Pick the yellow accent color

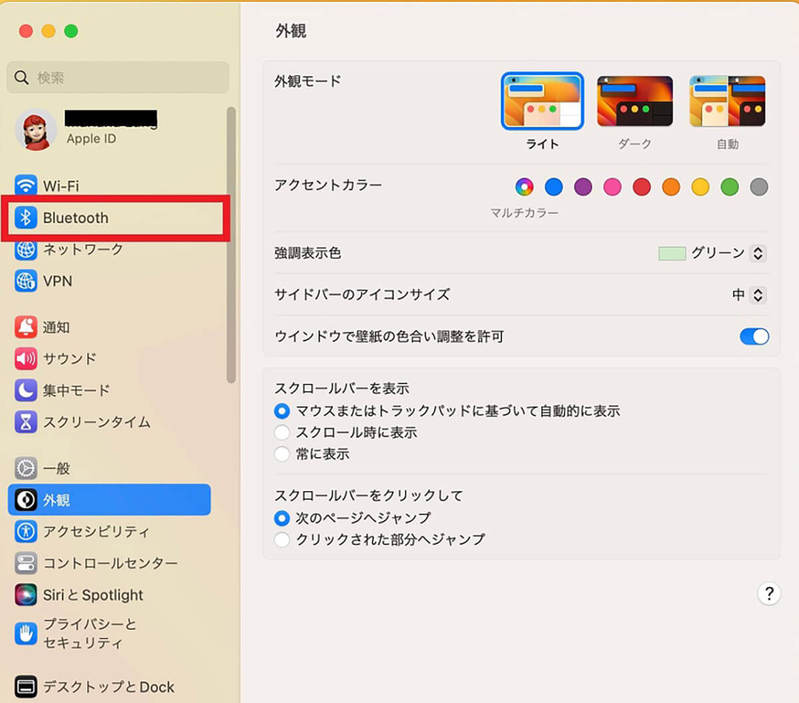[700, 187]
